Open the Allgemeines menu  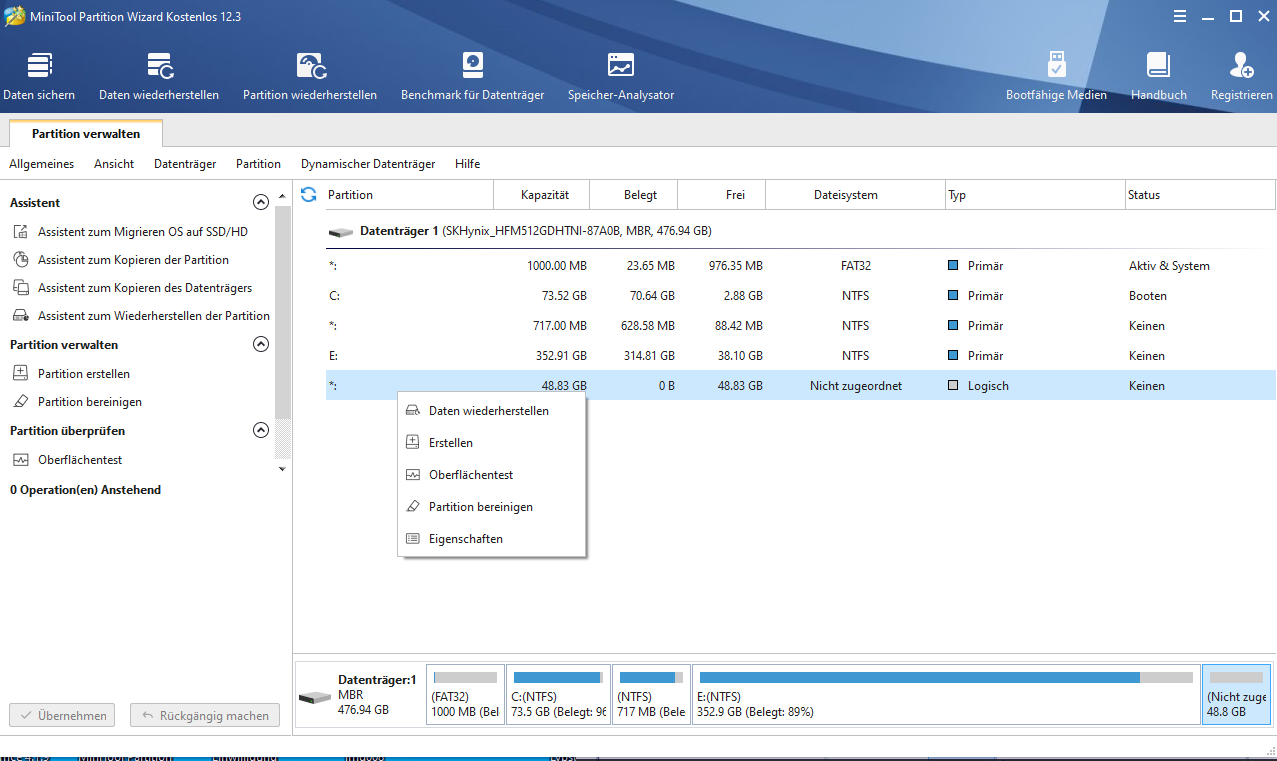[42, 164]
